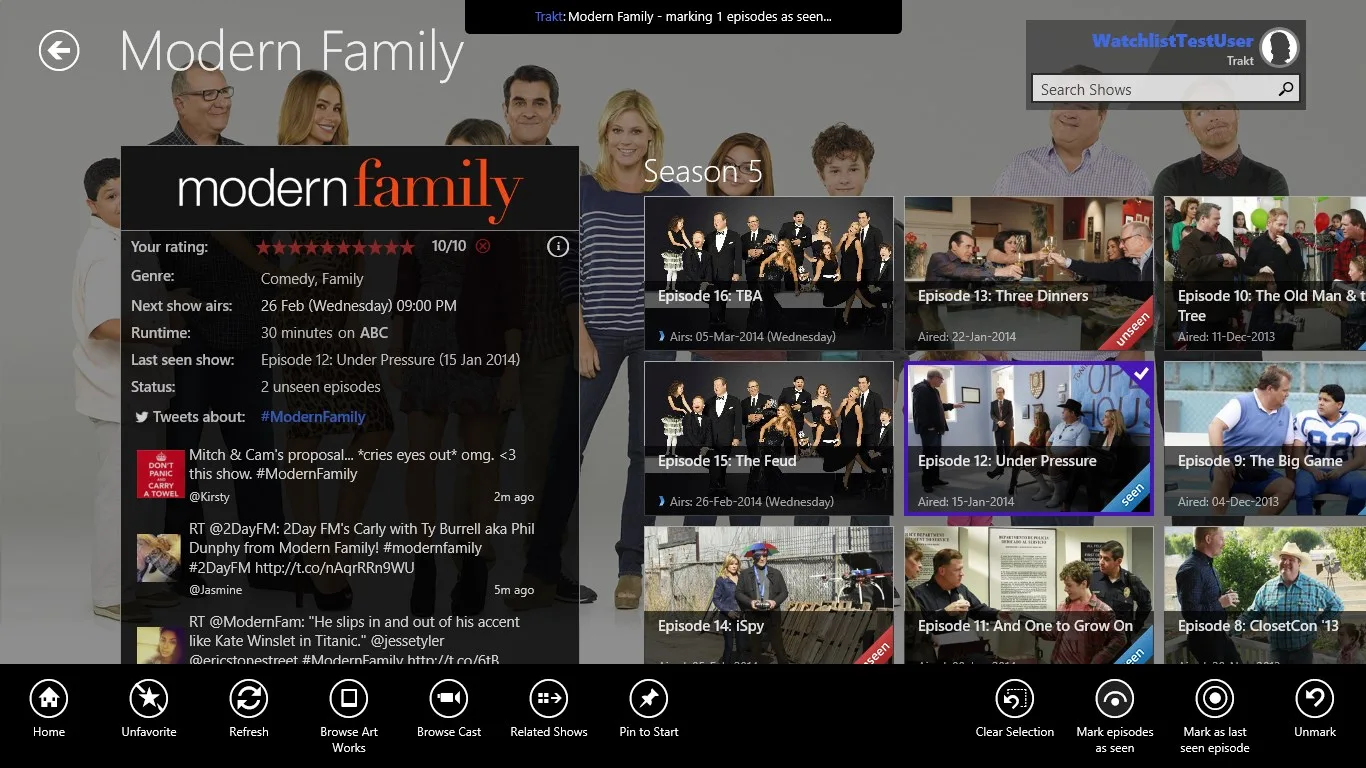The height and width of the screenshot is (768, 1366).
Task: Click the ABC network name
Action: [374, 333]
